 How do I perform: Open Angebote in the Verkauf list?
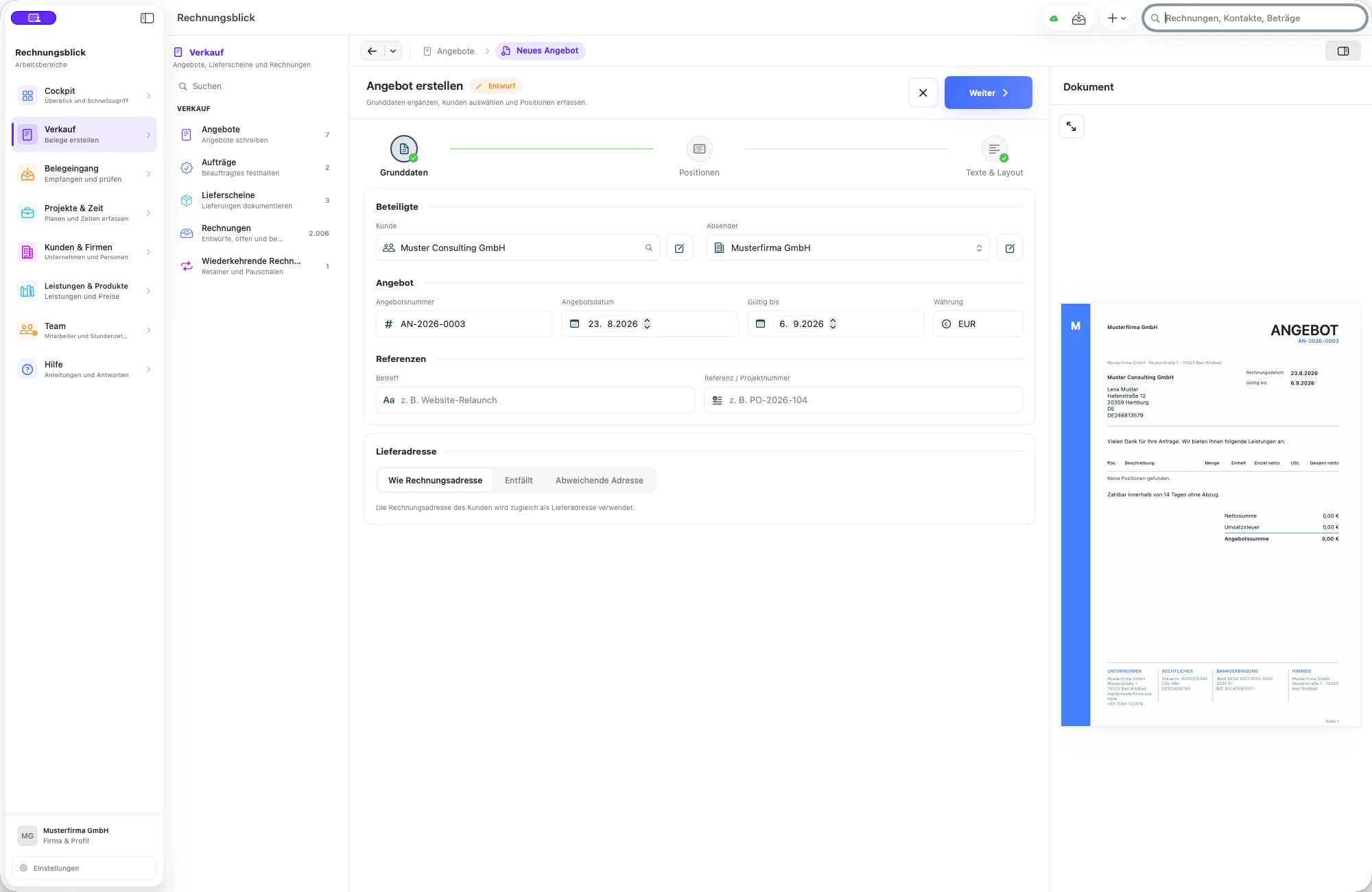click(255, 135)
